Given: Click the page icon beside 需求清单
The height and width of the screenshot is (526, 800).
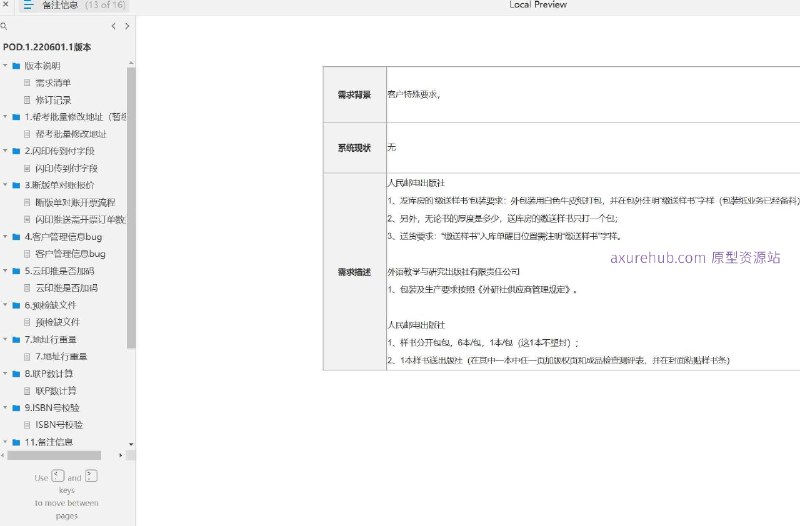Looking at the screenshot, I should pyautogui.click(x=27, y=83).
